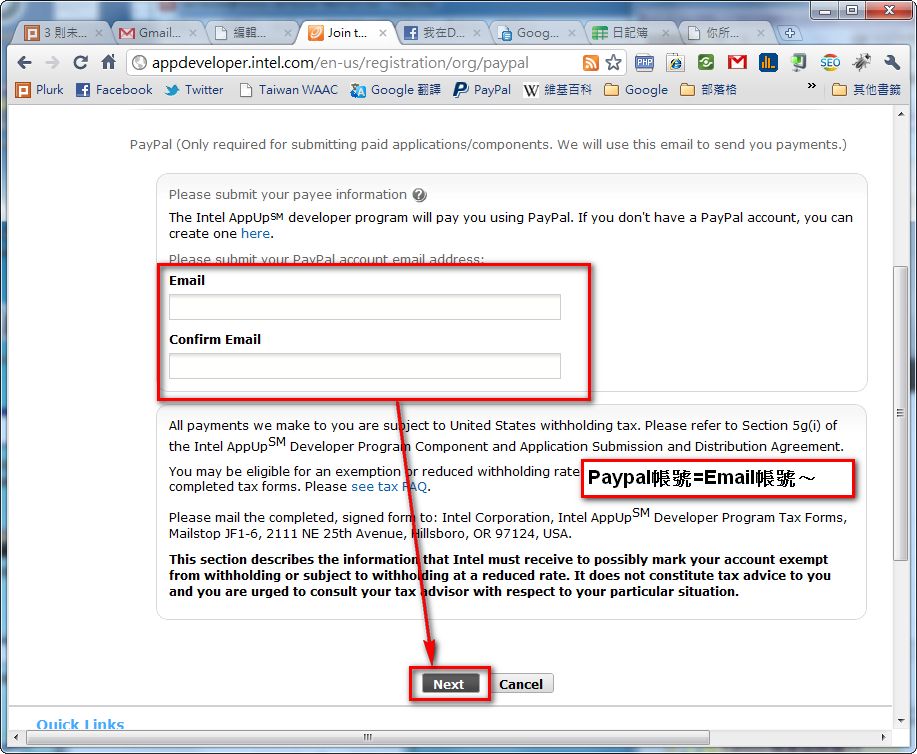Bookmark this page with the star icon
917x754 pixels.
coord(613,63)
